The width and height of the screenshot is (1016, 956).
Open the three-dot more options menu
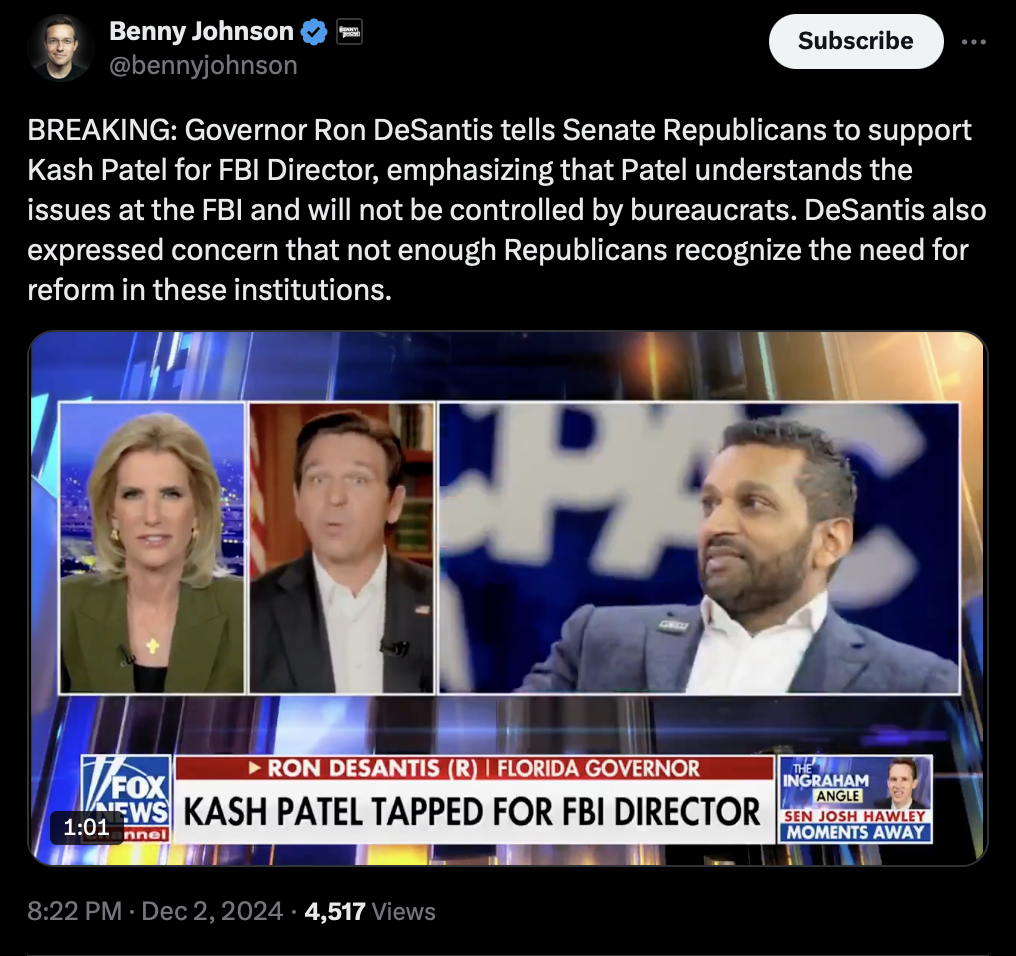point(973,42)
